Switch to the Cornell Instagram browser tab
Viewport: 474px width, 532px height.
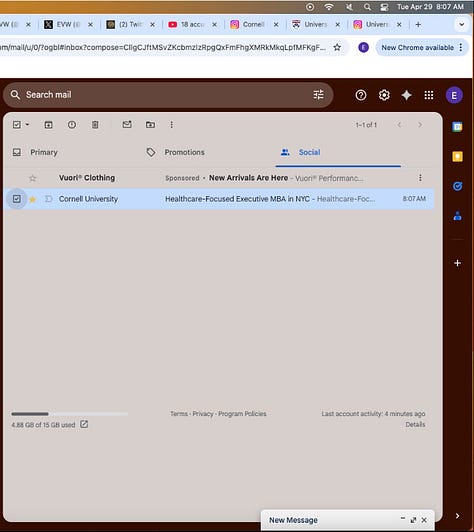click(254, 24)
